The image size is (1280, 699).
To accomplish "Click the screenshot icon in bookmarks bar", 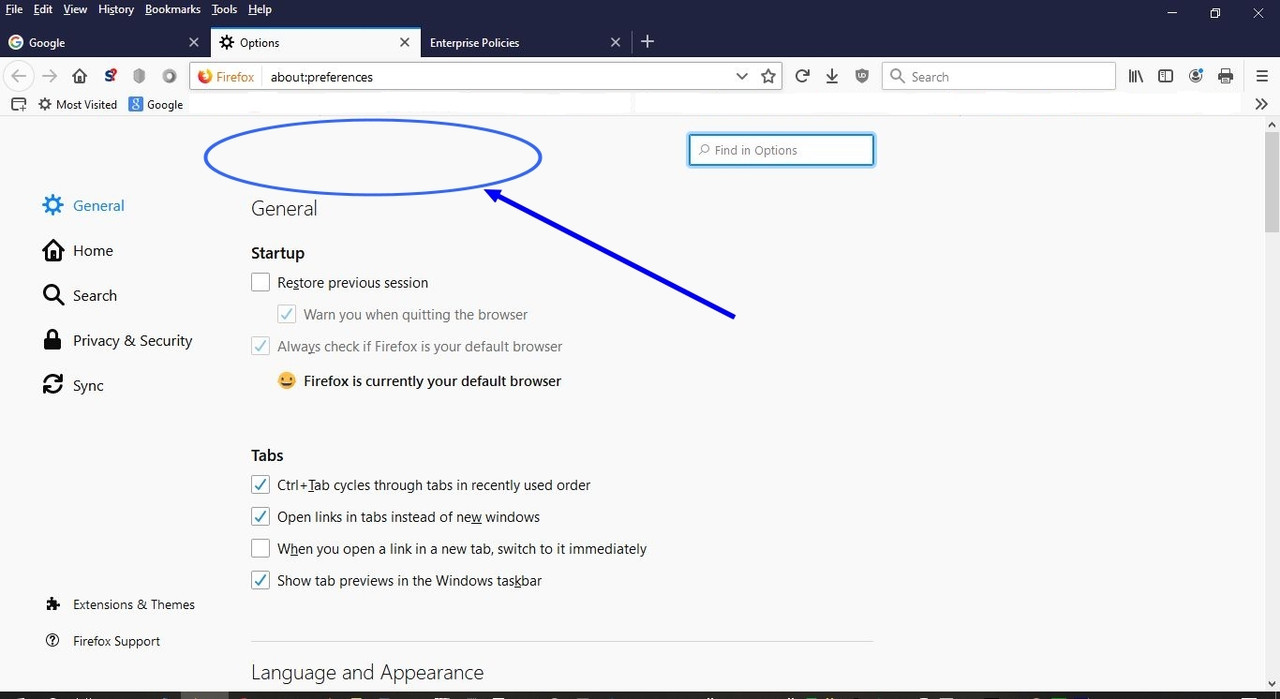I will [19, 104].
